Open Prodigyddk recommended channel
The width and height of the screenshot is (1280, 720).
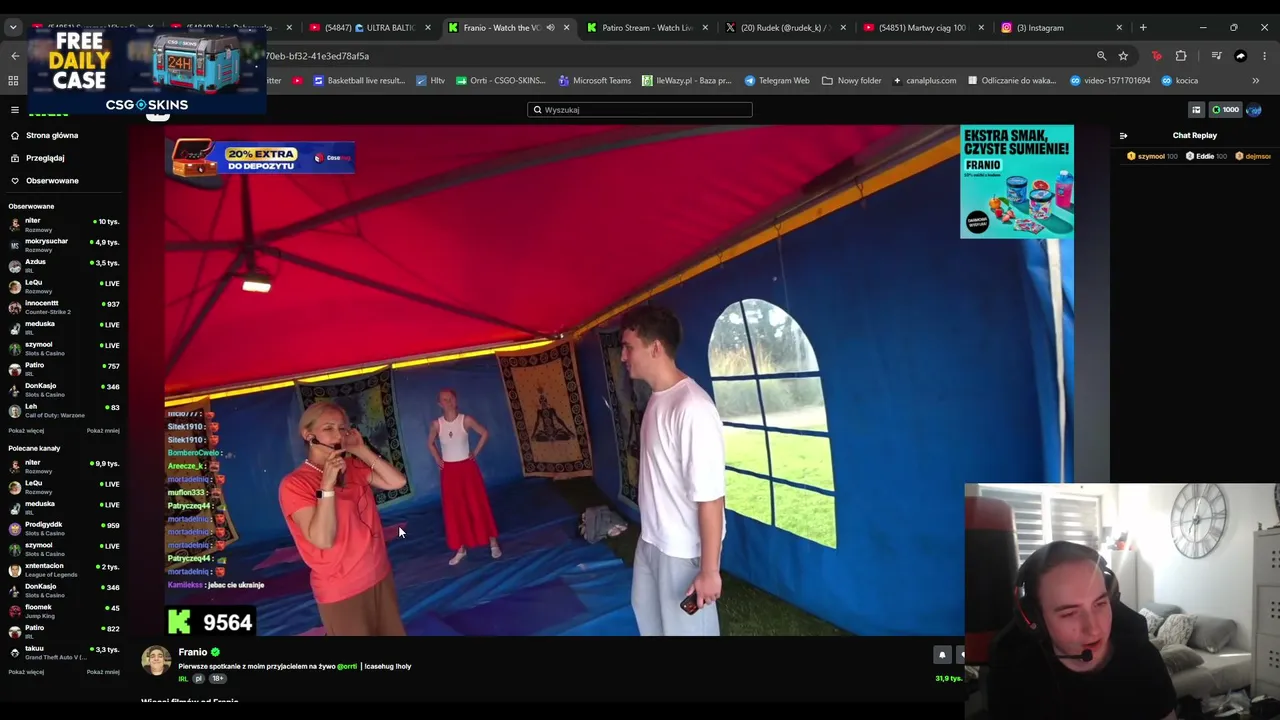tap(64, 528)
